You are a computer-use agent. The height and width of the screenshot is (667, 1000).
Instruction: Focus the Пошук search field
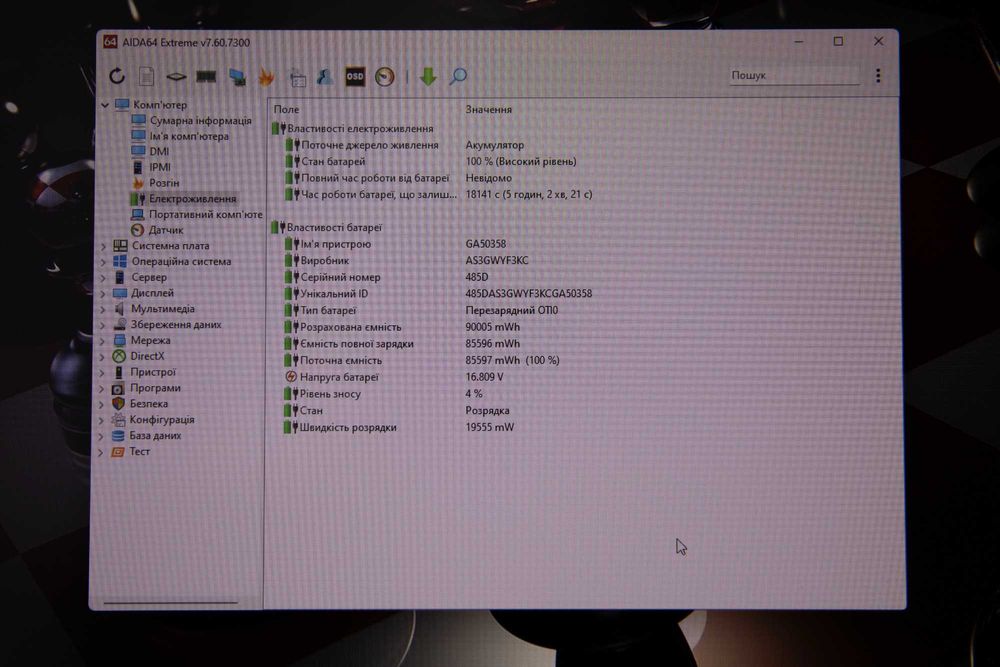click(x=794, y=75)
